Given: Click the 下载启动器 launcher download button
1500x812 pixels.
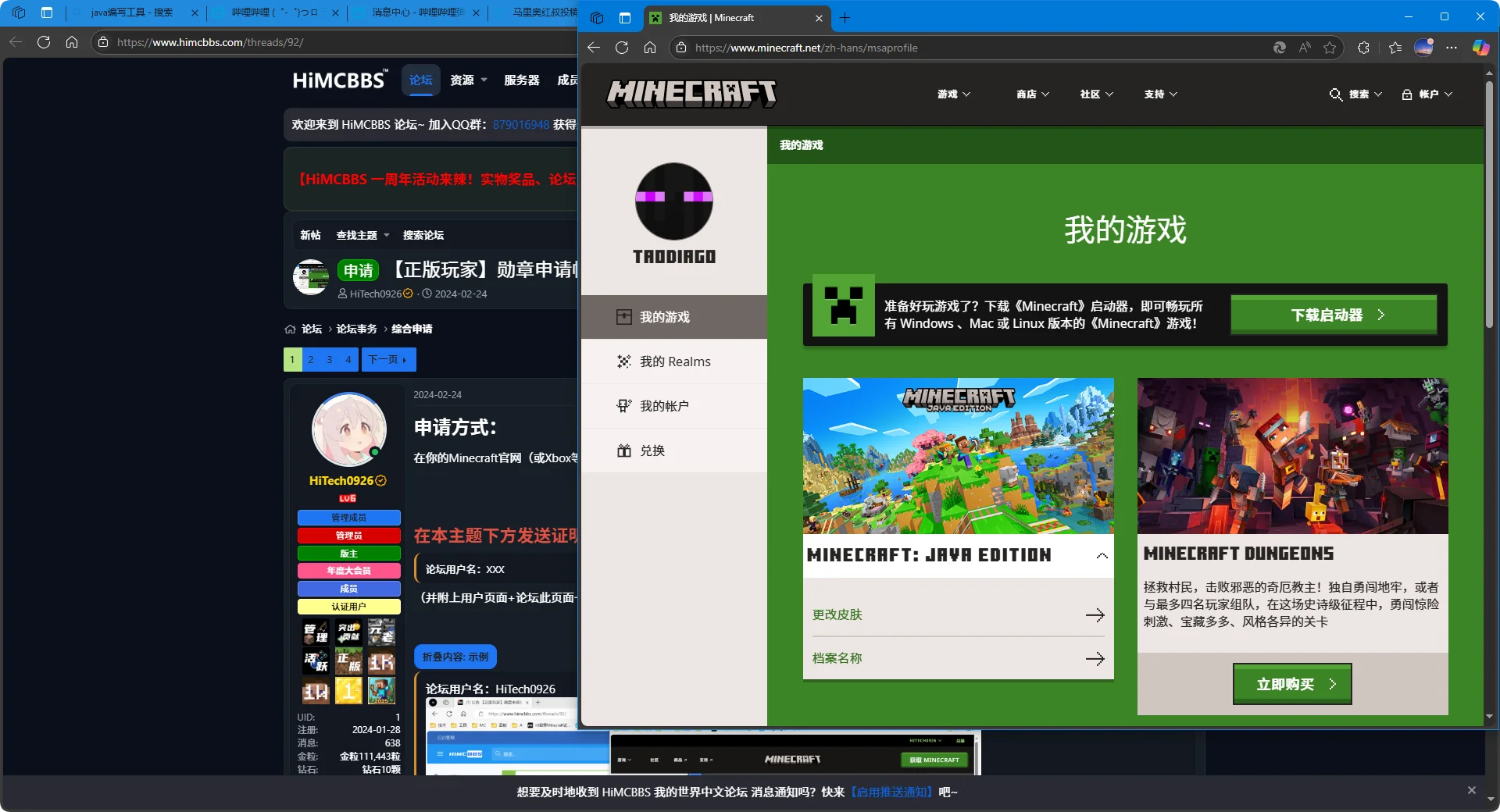Looking at the screenshot, I should coord(1333,315).
